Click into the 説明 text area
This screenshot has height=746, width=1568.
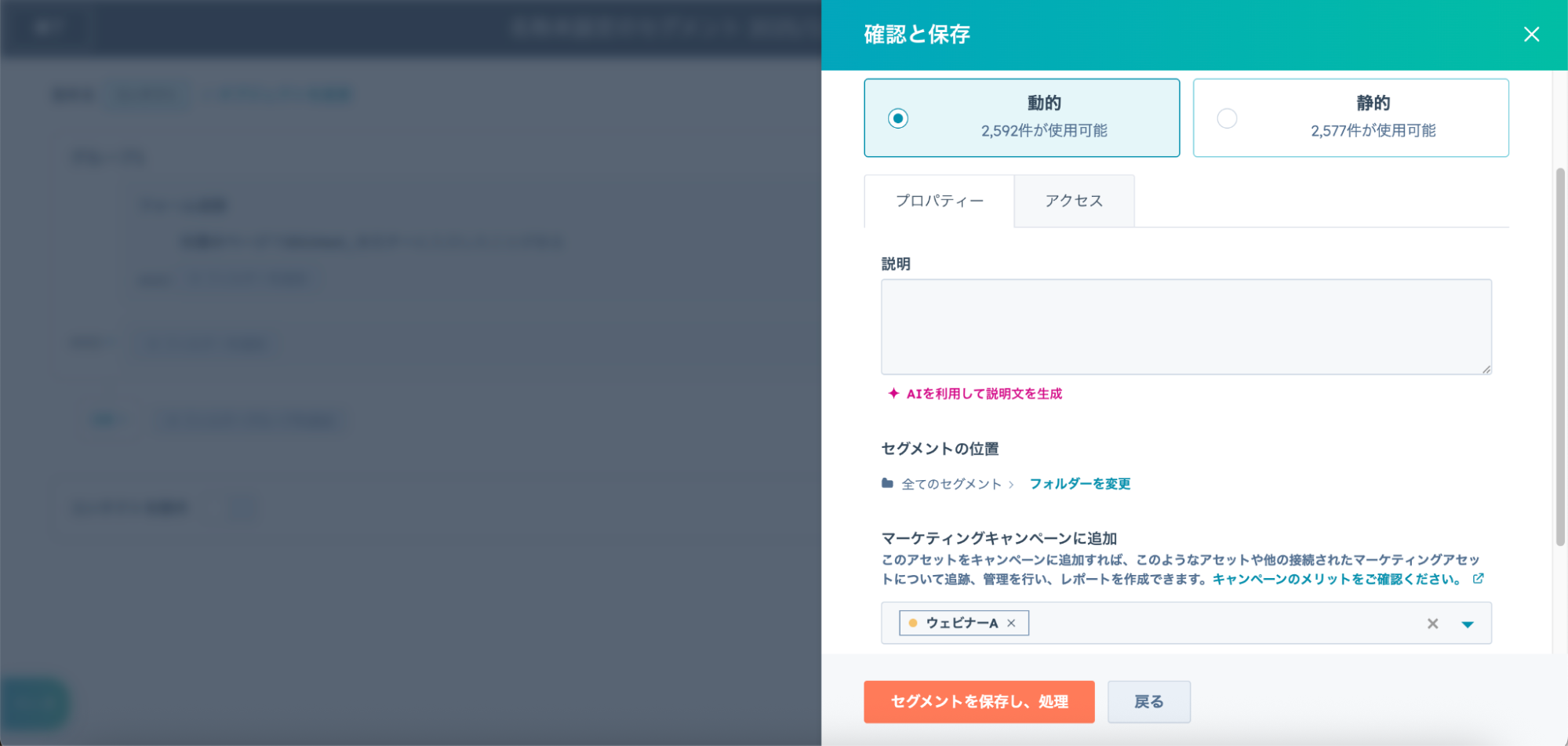click(1185, 326)
